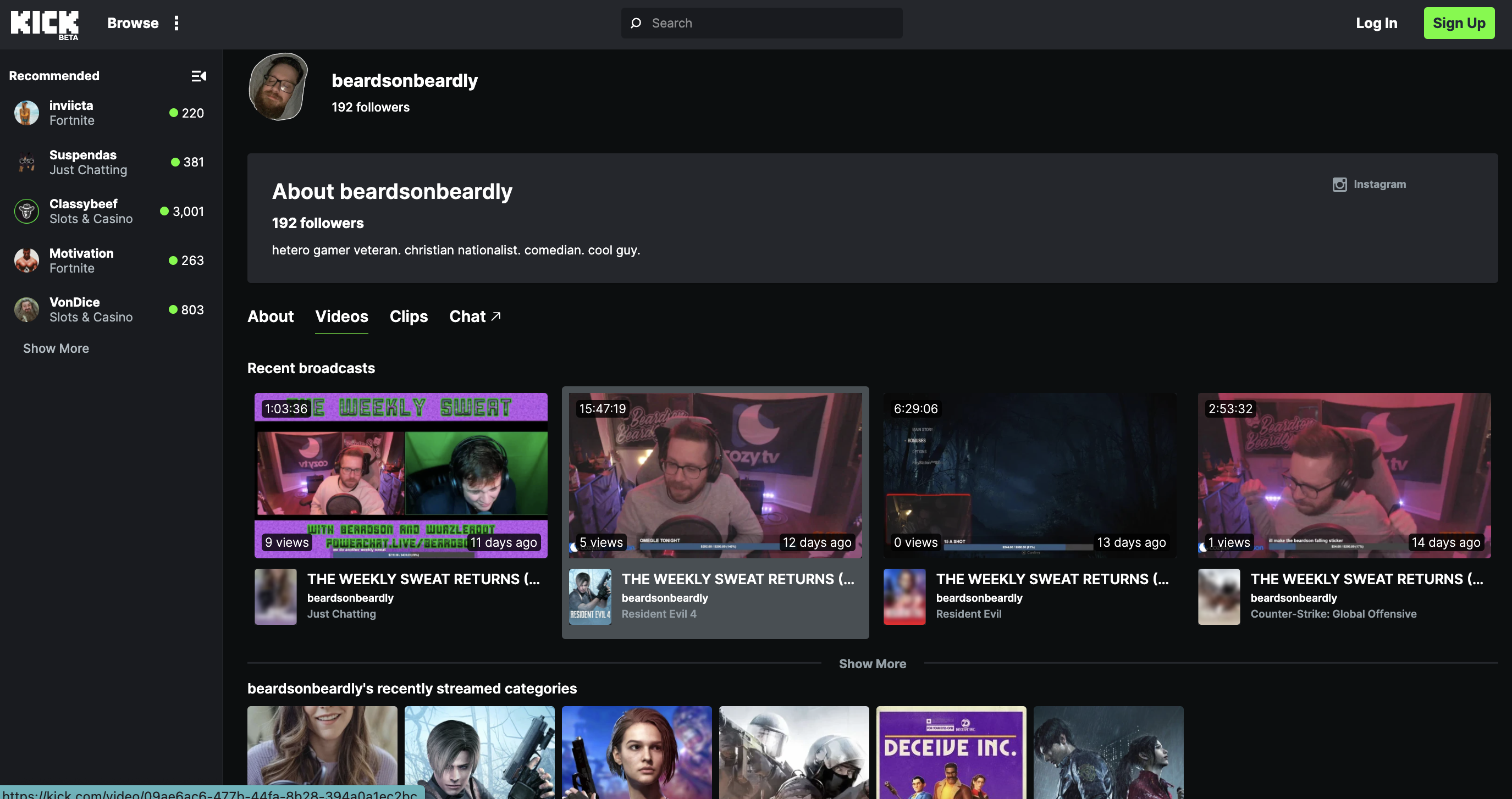Click the Log In button

coord(1376,24)
